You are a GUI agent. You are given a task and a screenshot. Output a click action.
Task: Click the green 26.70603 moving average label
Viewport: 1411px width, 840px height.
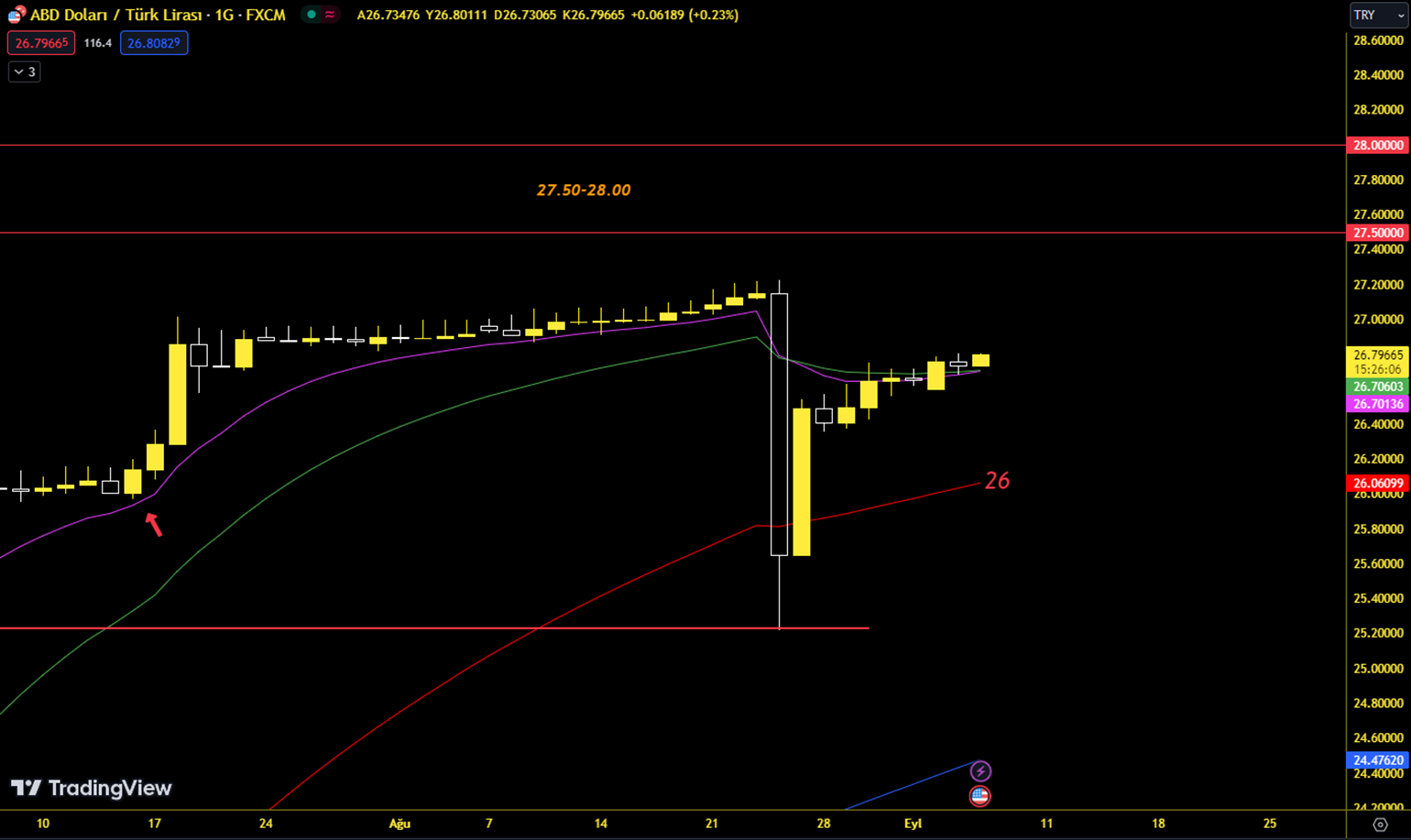1377,387
